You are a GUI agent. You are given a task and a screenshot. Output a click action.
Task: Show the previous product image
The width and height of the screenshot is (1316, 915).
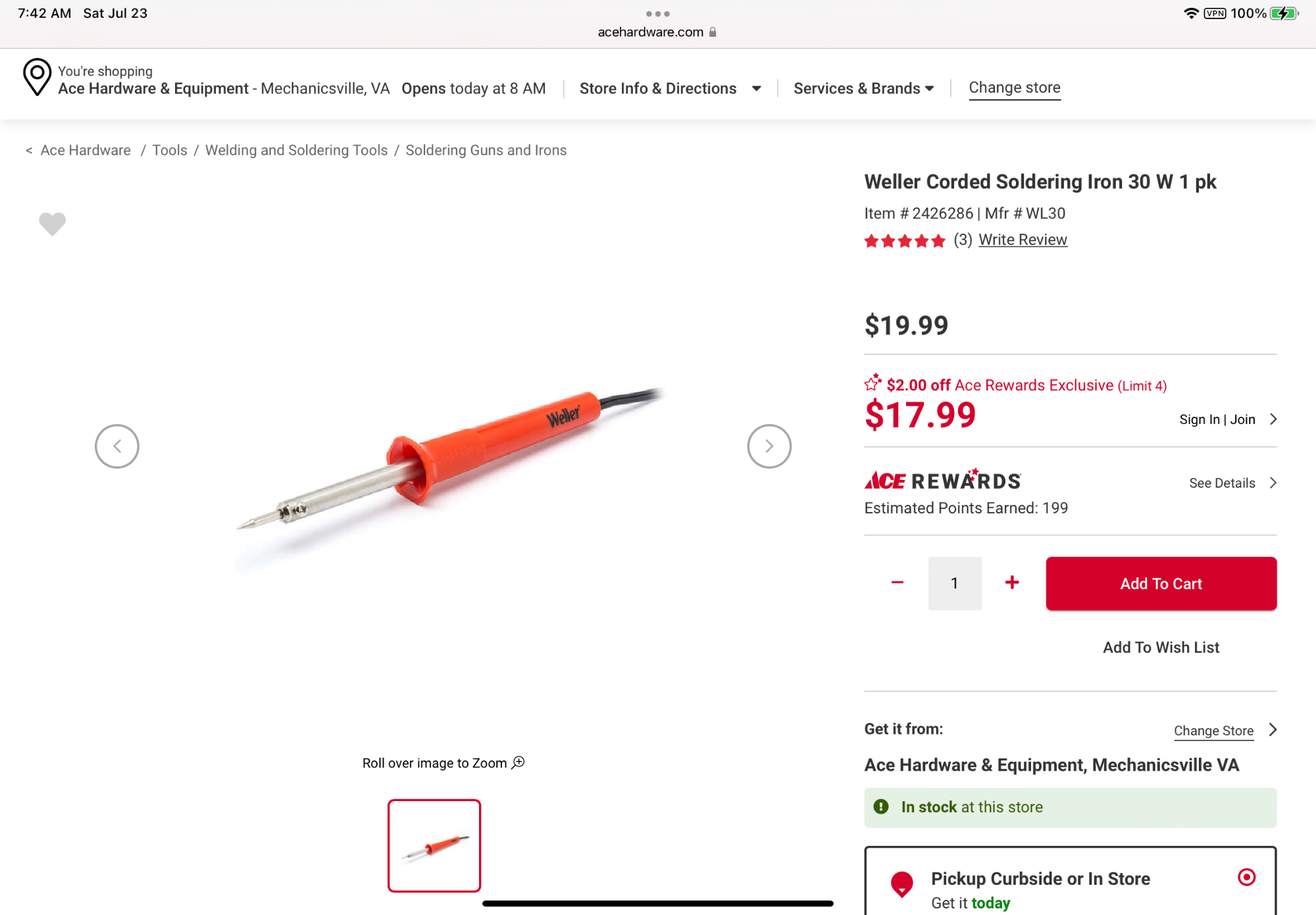(x=117, y=446)
